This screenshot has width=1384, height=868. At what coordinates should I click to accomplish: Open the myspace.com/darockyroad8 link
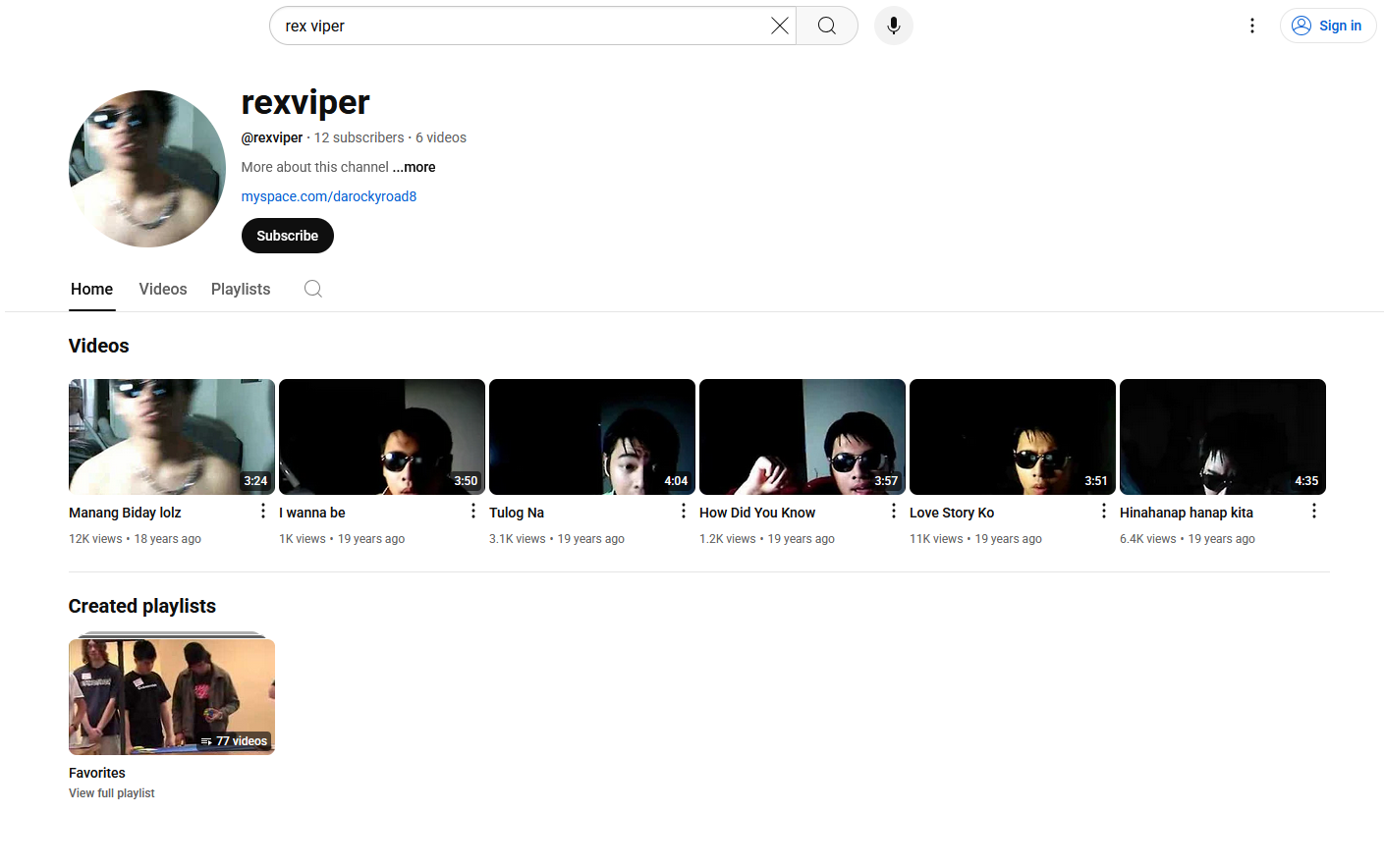click(x=329, y=196)
